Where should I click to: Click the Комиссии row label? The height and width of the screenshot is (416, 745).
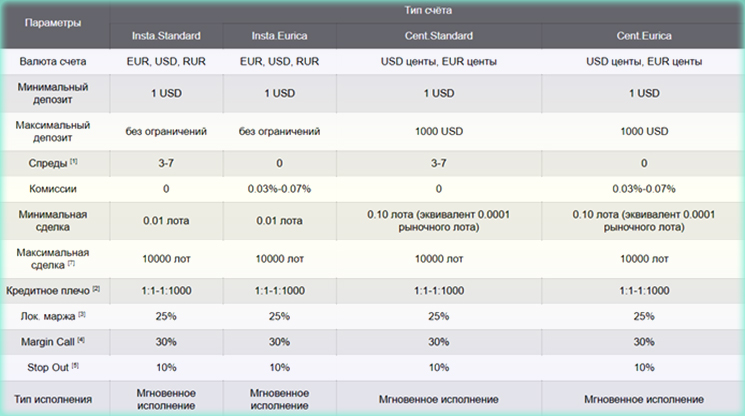coord(53,187)
